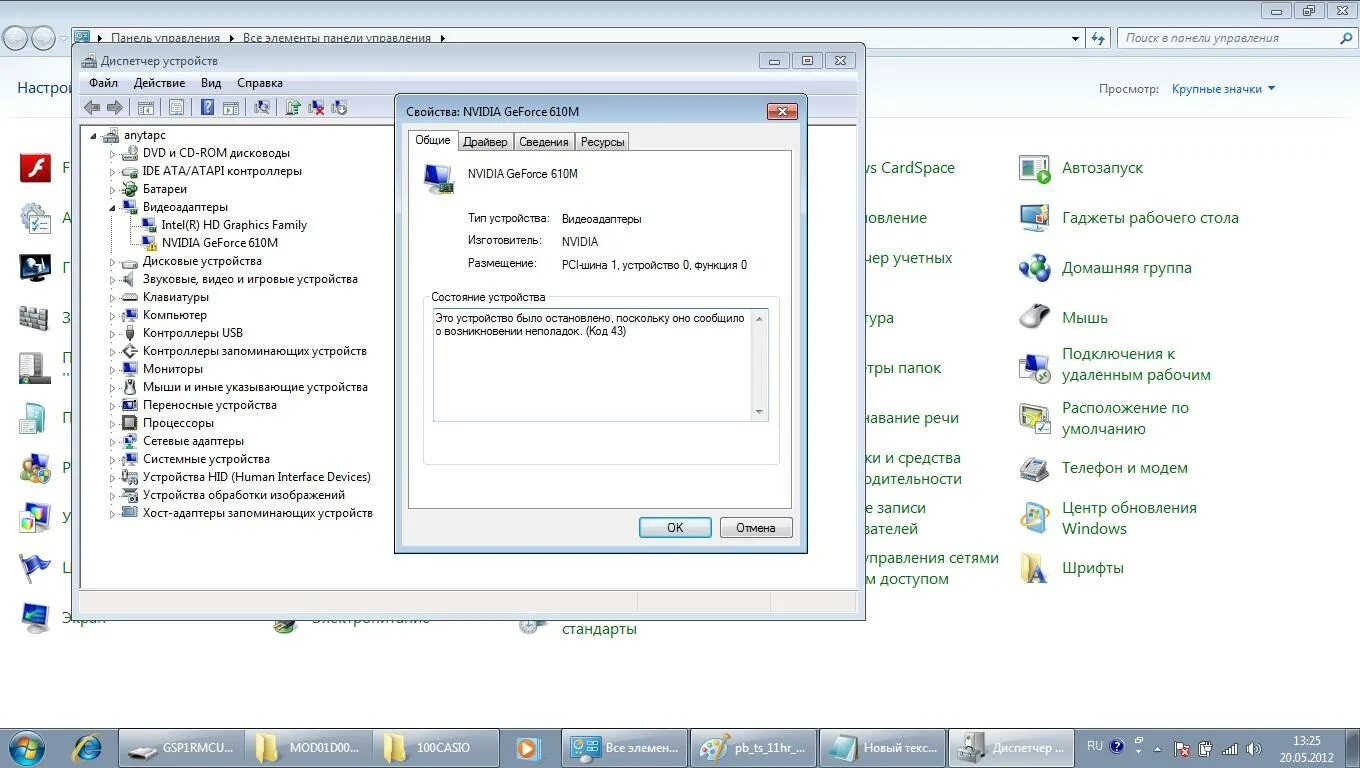Click the Disable device toolbar icon
Image resolution: width=1360 pixels, height=768 pixels.
coord(339,107)
